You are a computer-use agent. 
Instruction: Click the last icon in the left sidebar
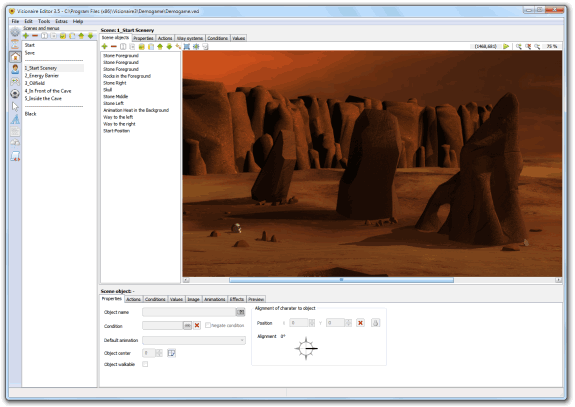click(15, 156)
